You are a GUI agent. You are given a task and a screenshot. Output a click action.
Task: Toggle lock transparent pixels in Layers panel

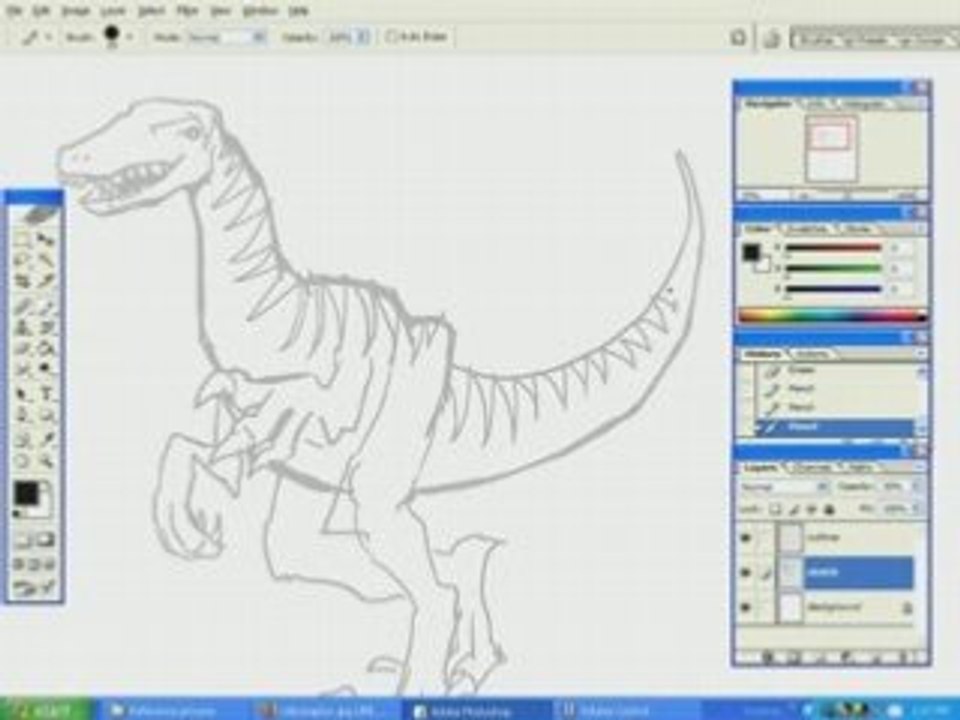coord(775,509)
